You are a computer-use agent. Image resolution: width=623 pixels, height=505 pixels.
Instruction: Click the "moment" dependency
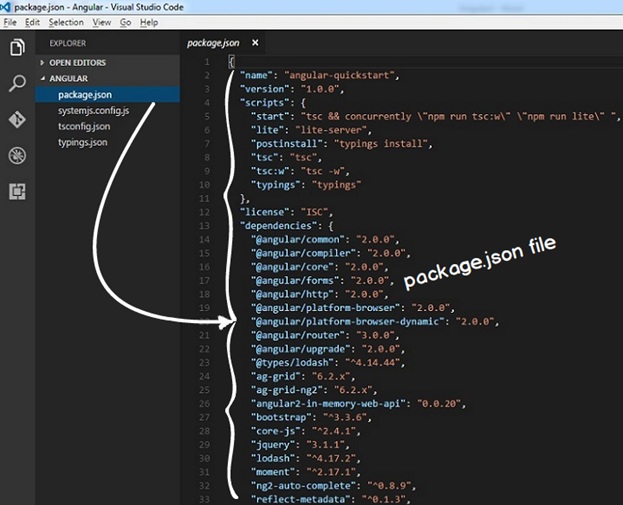(x=273, y=472)
